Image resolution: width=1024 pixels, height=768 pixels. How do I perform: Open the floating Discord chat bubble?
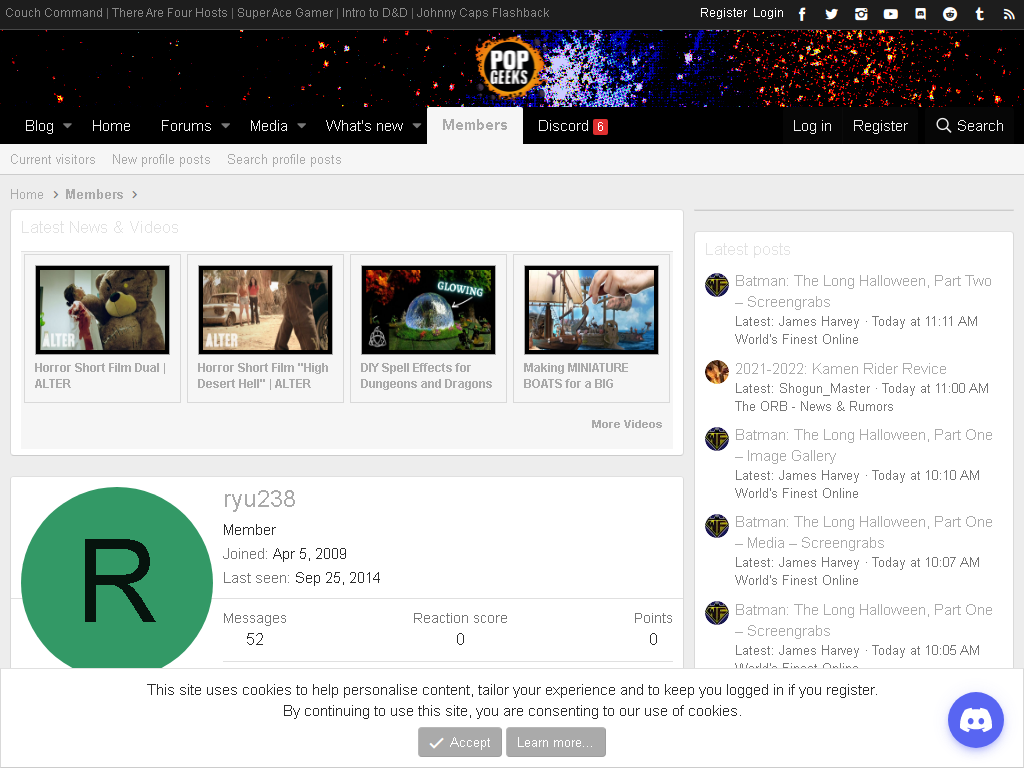(976, 720)
